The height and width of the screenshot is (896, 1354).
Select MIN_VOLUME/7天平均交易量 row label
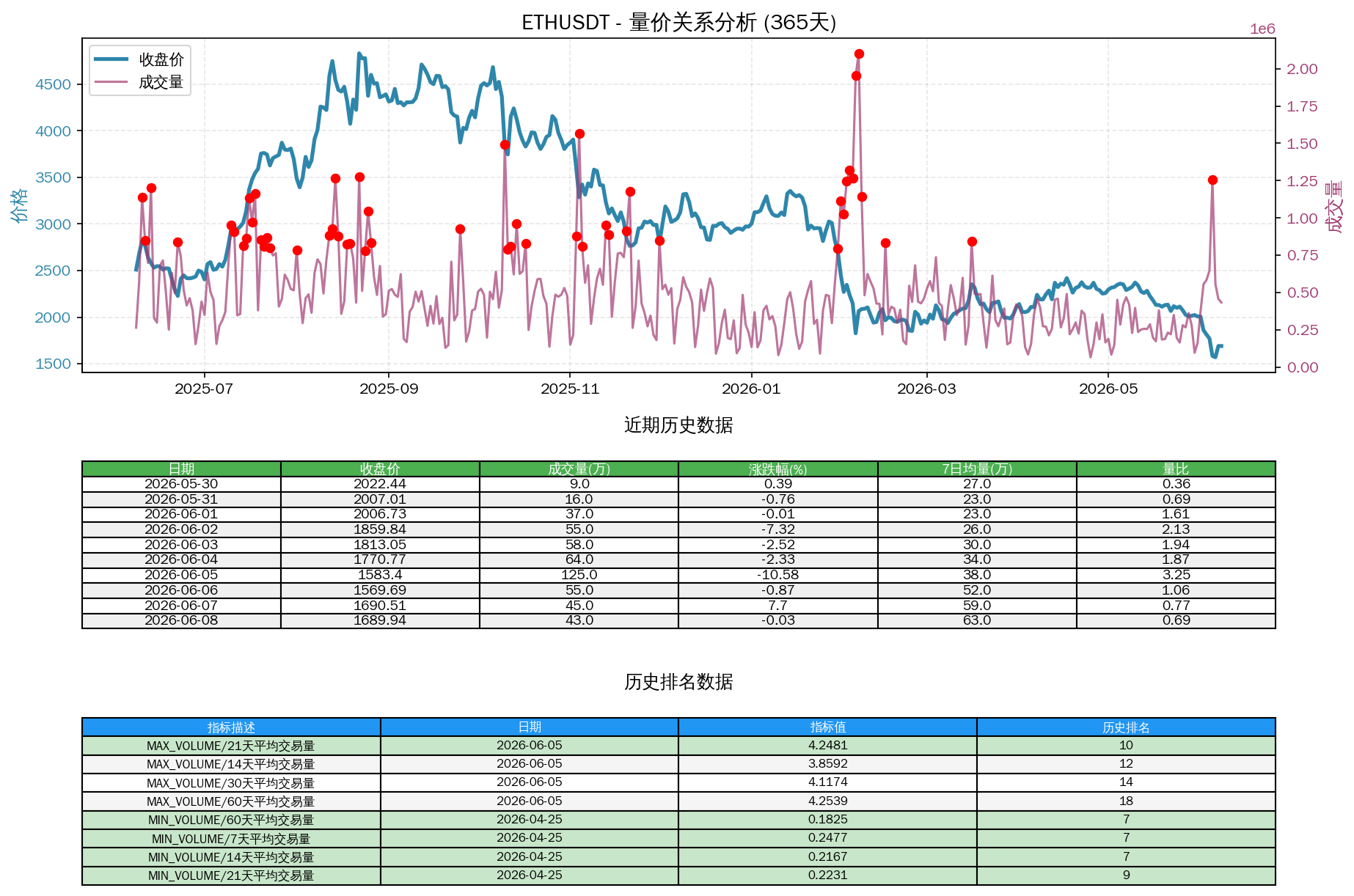click(231, 839)
